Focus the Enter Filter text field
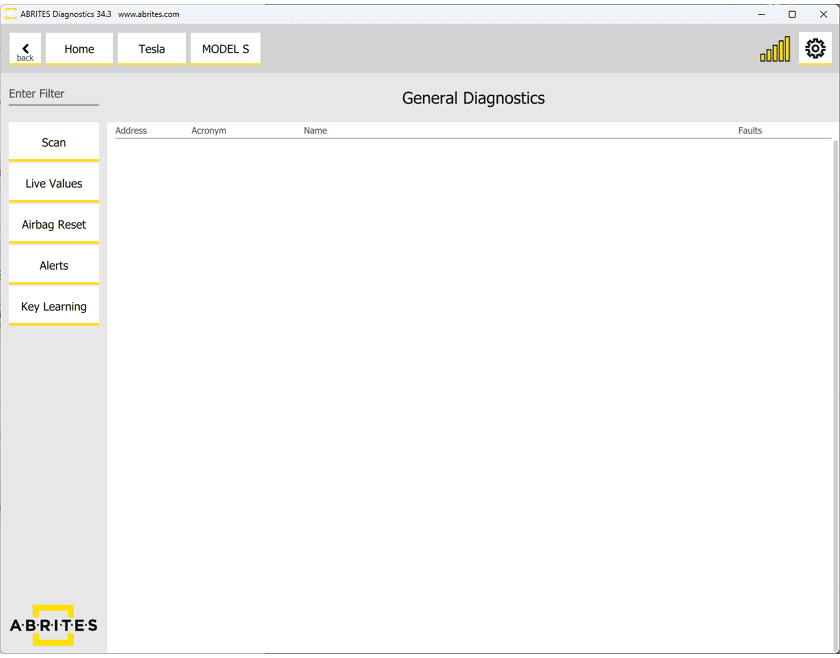 click(54, 94)
